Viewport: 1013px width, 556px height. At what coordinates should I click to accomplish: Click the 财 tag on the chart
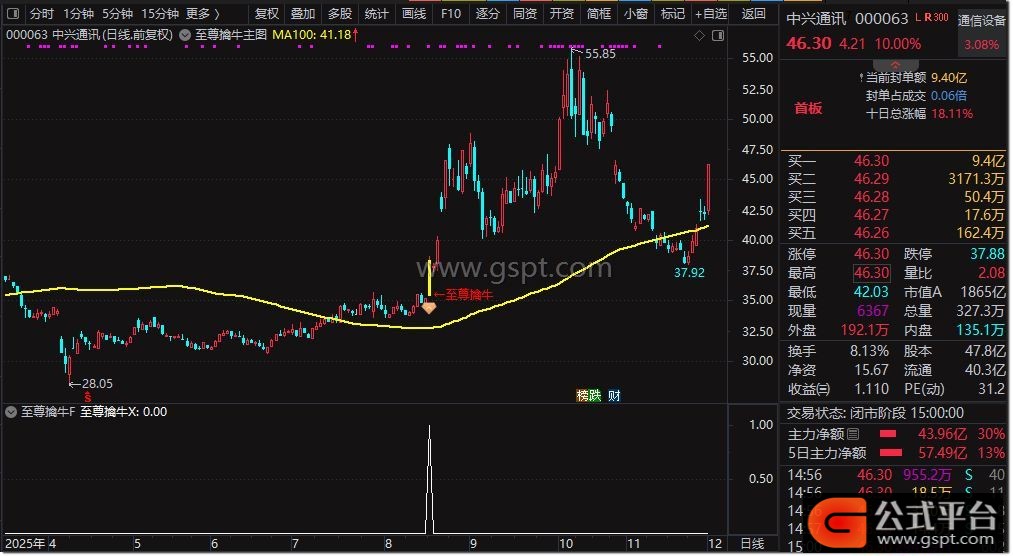coord(614,395)
